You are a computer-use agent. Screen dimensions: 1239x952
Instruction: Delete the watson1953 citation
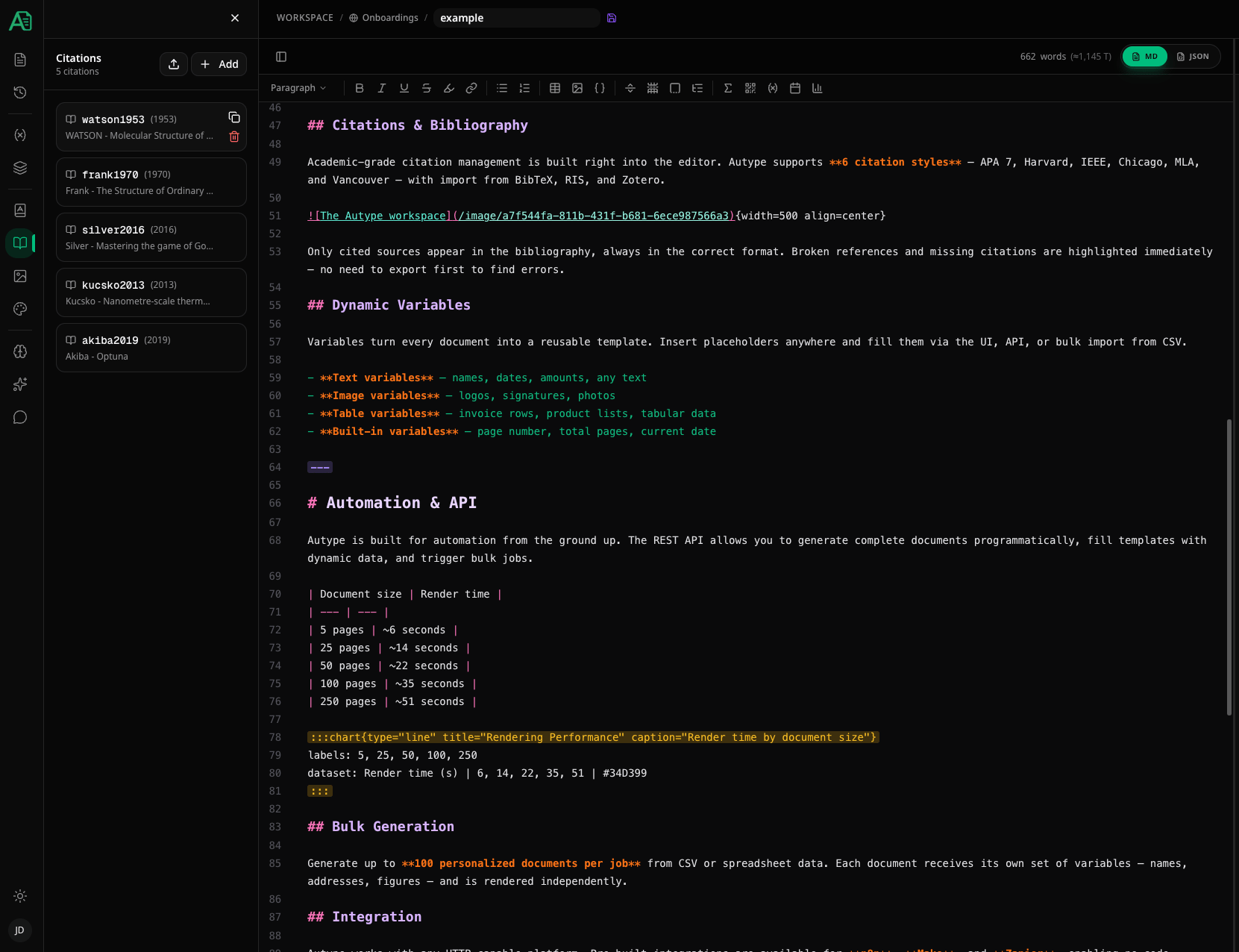(234, 137)
